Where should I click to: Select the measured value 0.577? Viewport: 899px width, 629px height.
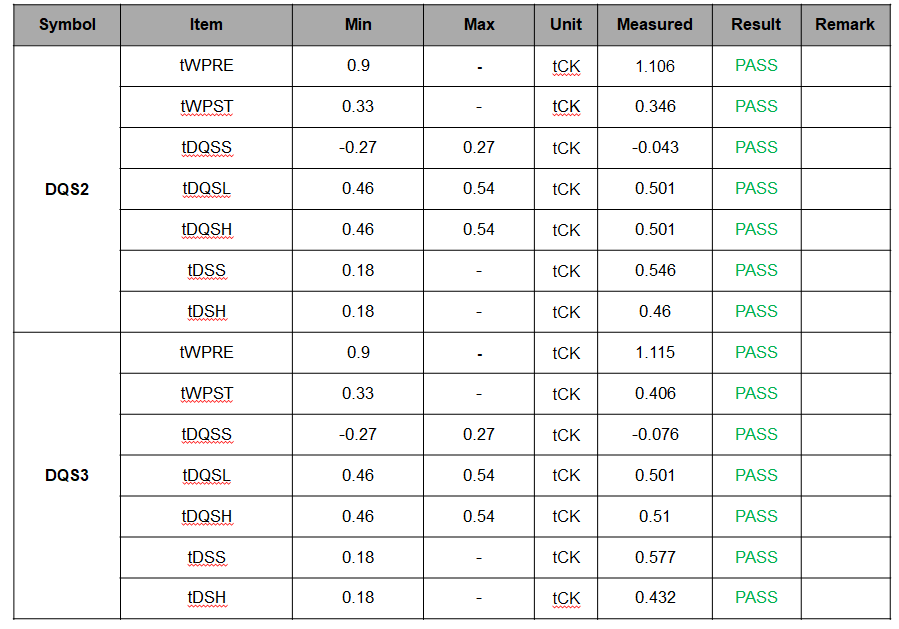[655, 558]
